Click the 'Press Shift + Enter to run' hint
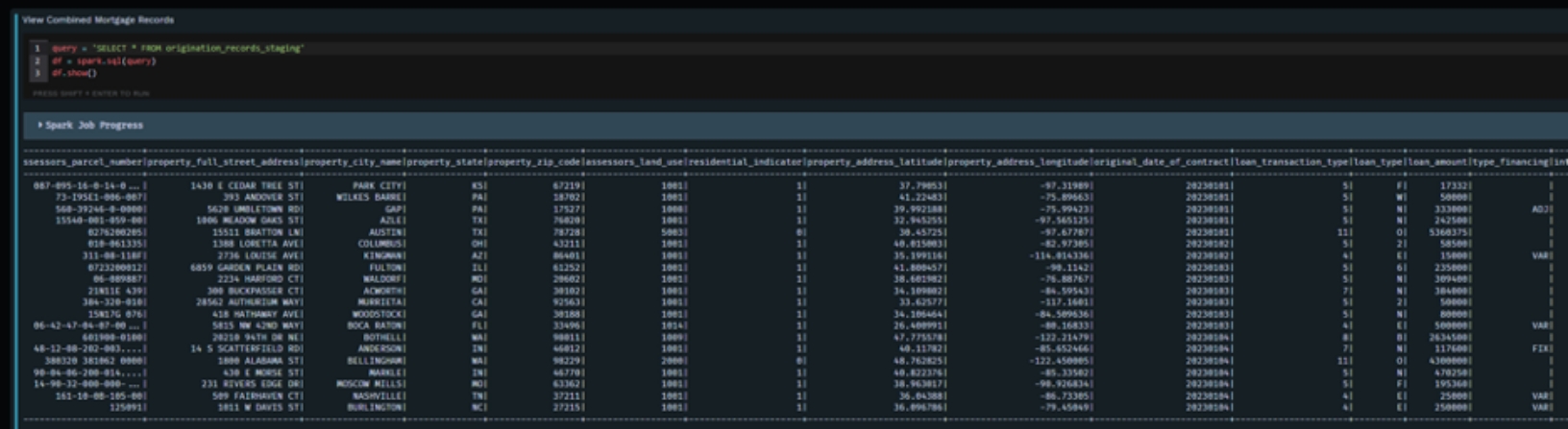The image size is (1568, 429). tap(91, 93)
